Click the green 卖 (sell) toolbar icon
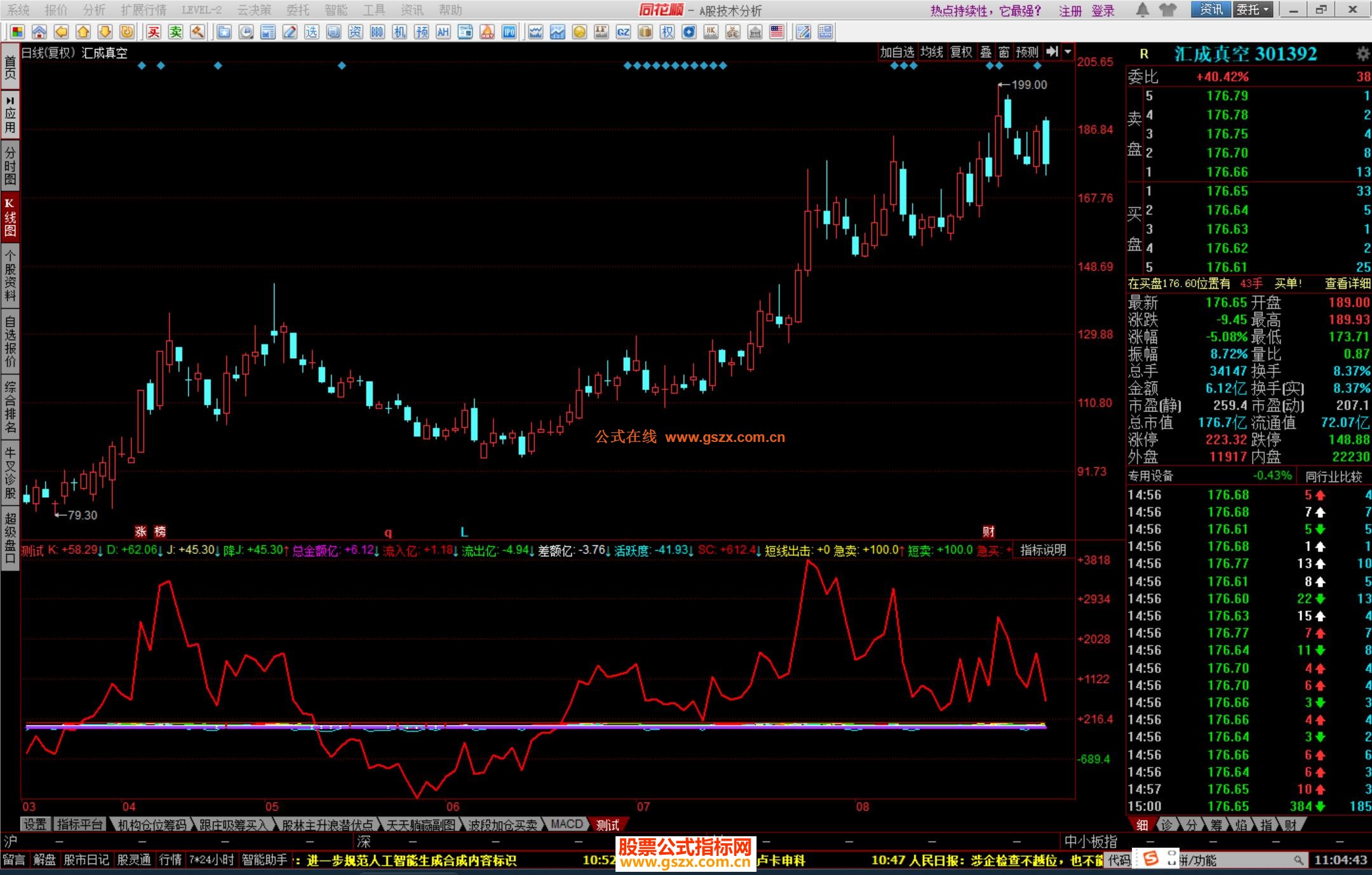This screenshot has height=875, width=1372. tap(176, 32)
